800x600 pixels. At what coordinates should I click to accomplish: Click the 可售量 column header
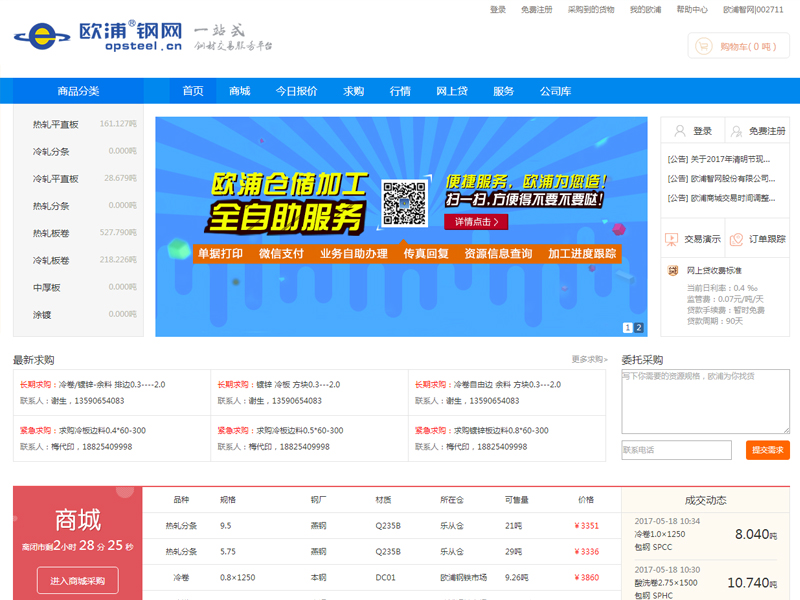516,499
